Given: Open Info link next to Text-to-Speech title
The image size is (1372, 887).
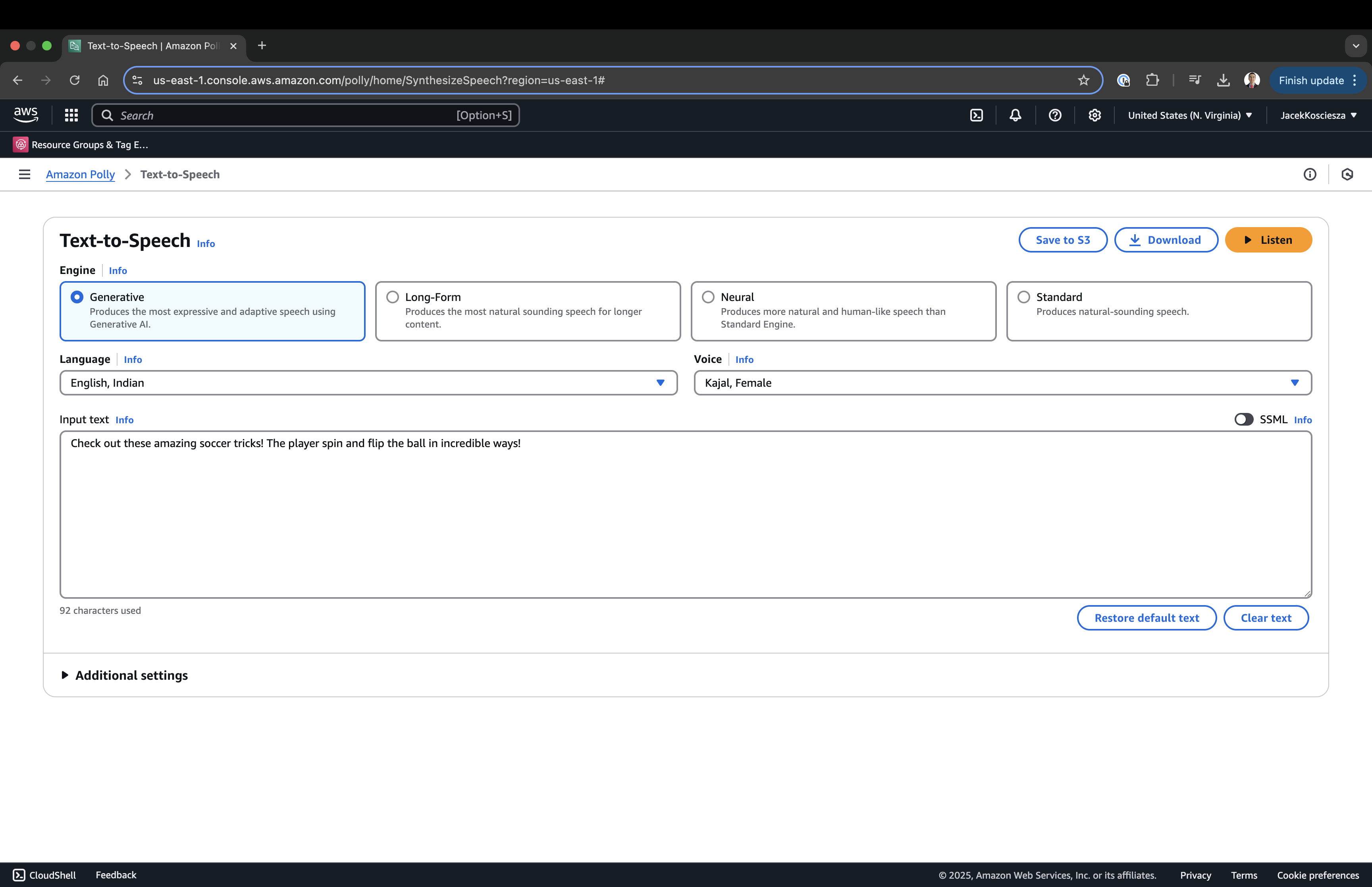Looking at the screenshot, I should [206, 244].
